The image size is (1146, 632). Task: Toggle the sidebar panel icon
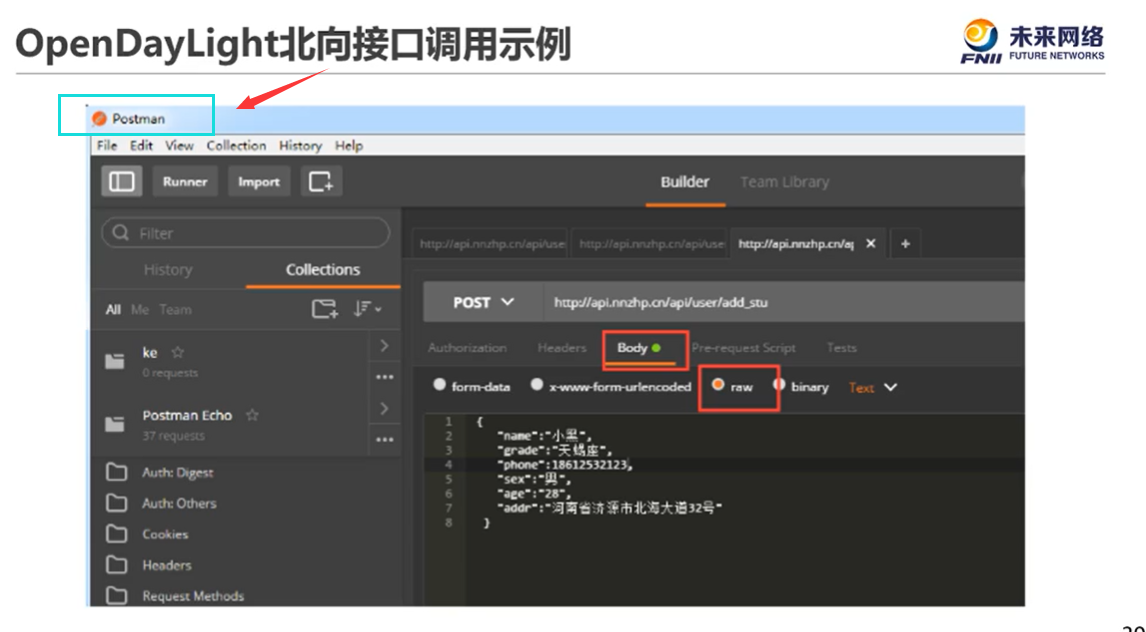click(x=121, y=181)
